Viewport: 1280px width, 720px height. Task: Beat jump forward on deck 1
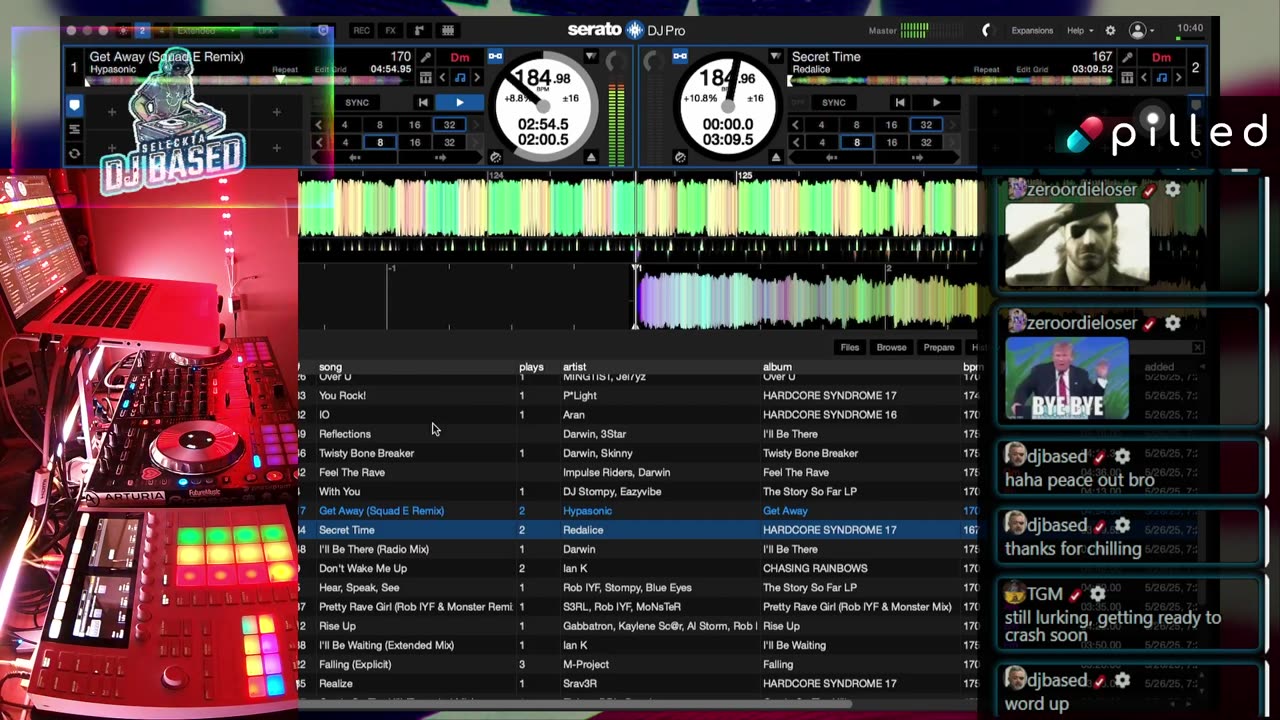pyautogui.click(x=440, y=158)
